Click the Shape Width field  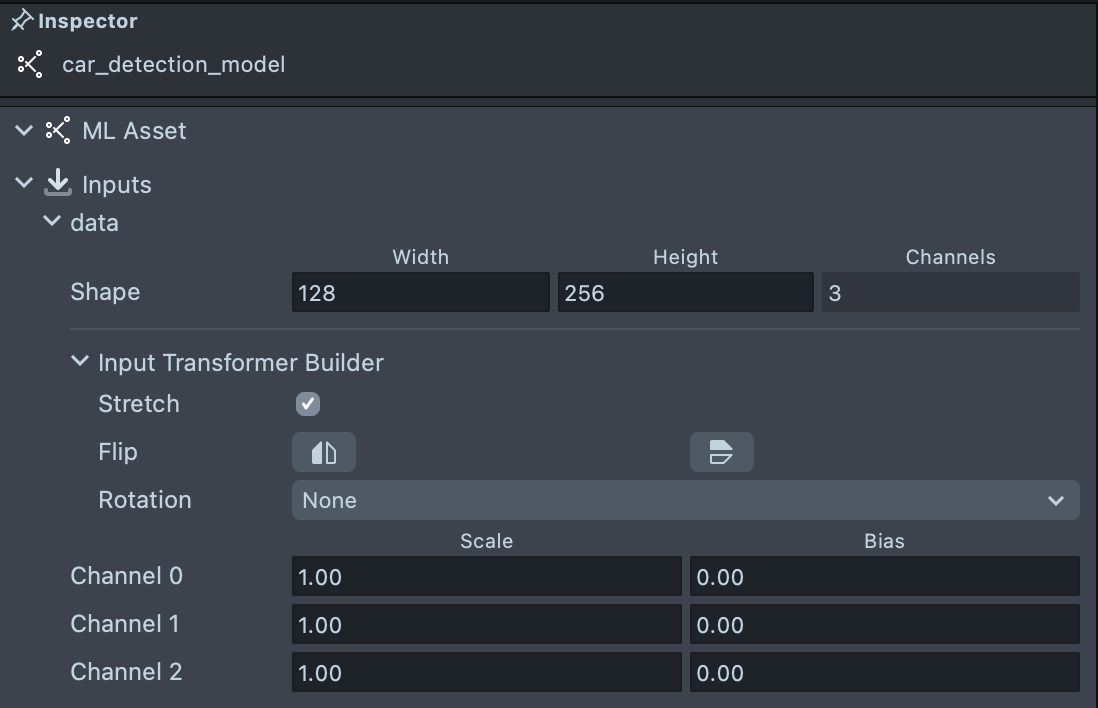[x=420, y=293]
